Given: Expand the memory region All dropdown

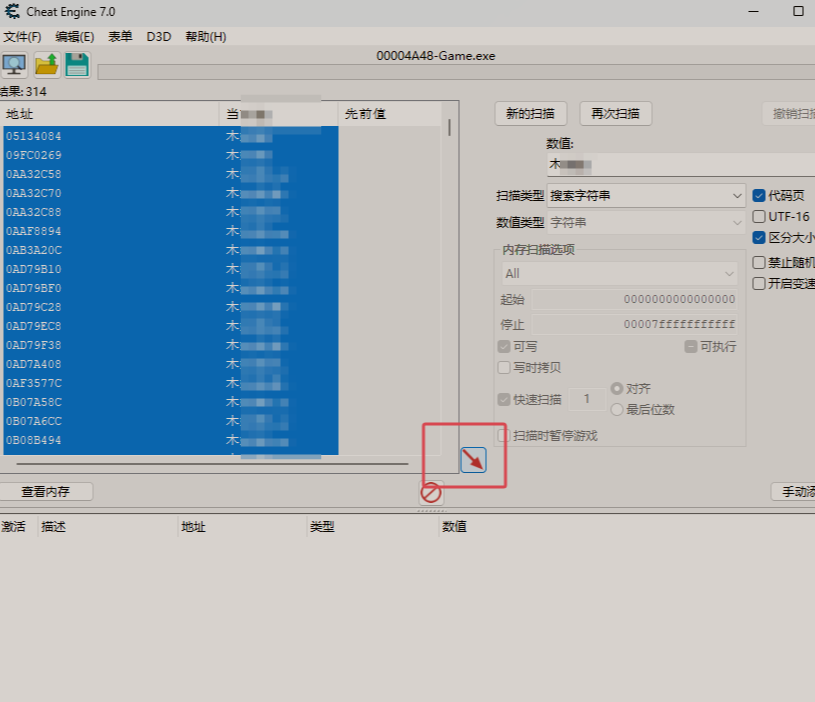Looking at the screenshot, I should point(620,274).
